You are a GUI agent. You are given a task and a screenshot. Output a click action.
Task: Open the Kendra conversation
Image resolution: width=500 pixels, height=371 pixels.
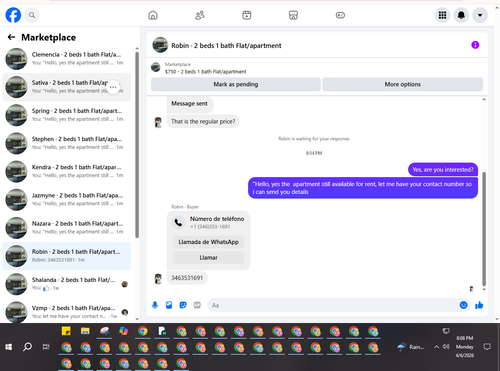pyautogui.click(x=67, y=171)
